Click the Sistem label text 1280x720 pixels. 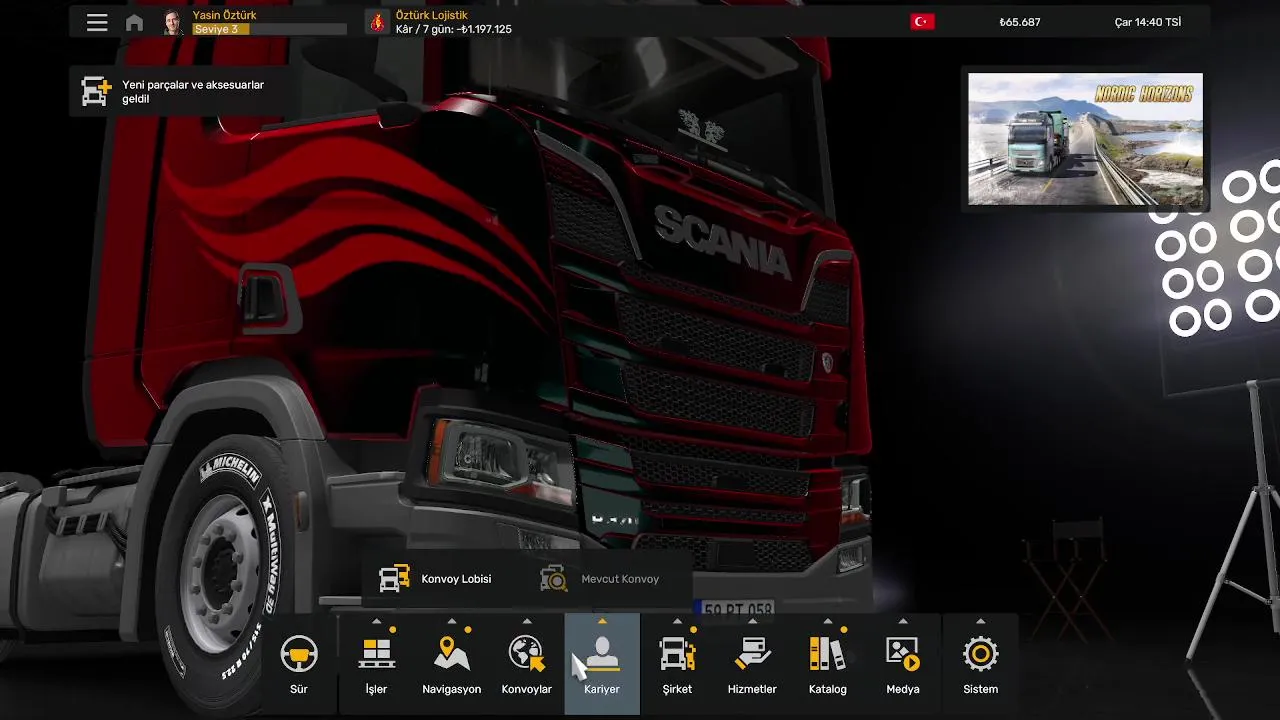pyautogui.click(x=980, y=689)
